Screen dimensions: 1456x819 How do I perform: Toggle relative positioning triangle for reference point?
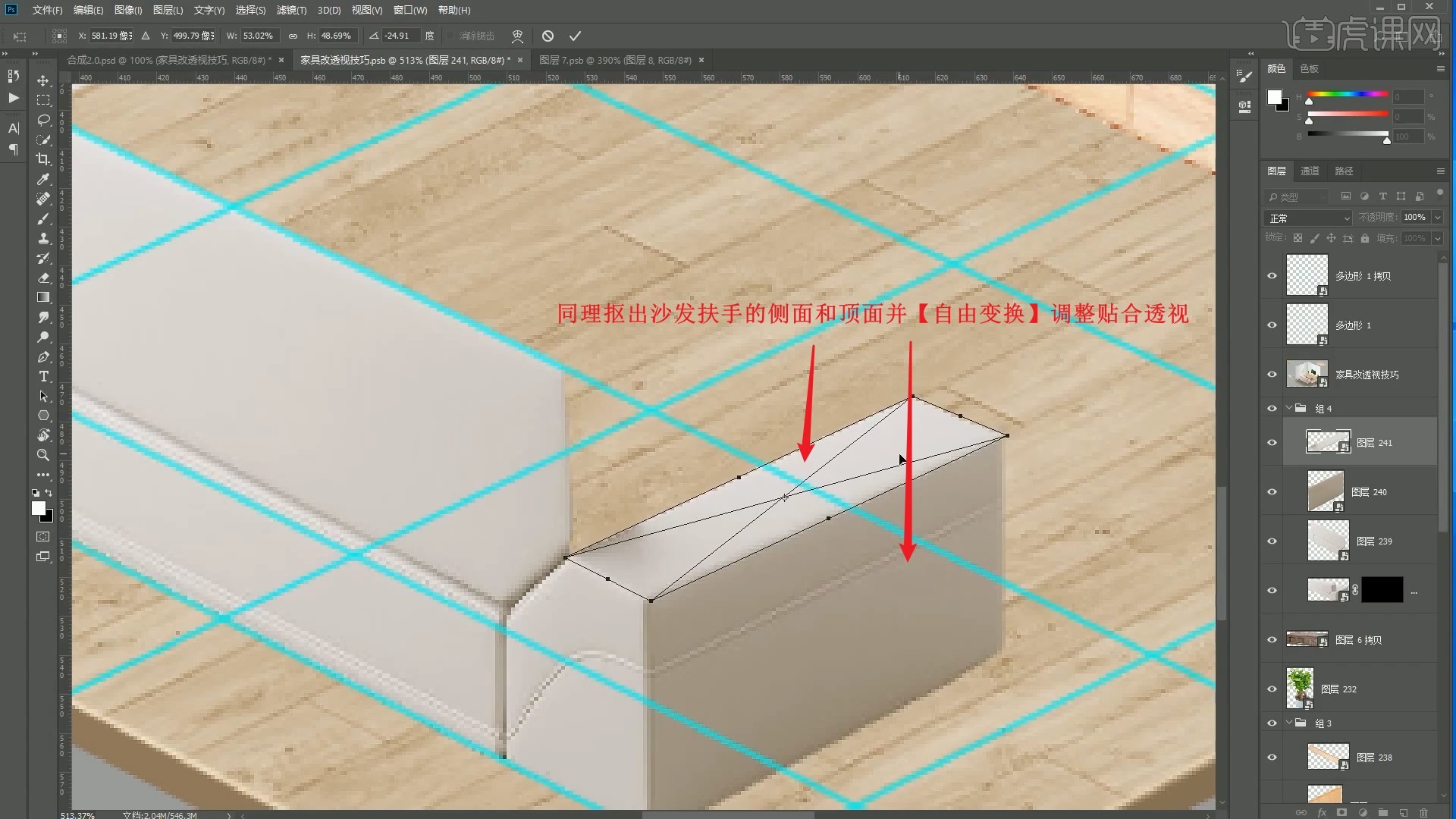tap(145, 36)
